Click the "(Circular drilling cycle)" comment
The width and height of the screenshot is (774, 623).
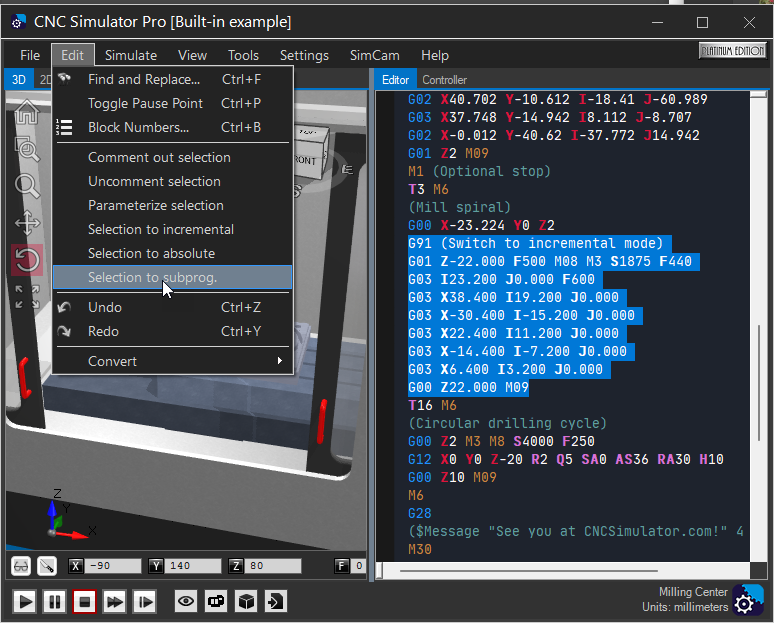507,423
